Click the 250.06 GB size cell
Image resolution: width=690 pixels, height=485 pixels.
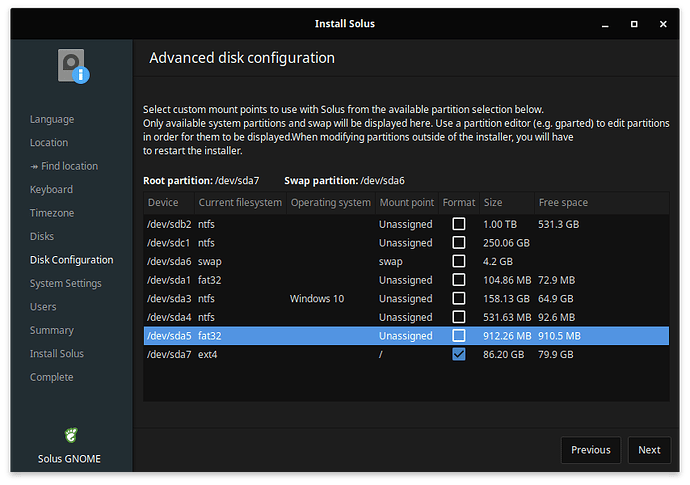tap(506, 243)
